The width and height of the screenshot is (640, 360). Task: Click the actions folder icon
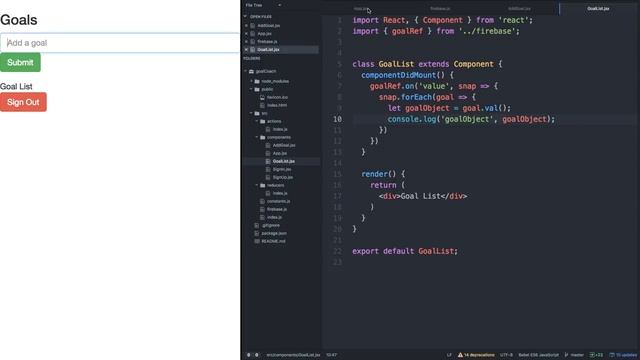coord(262,121)
